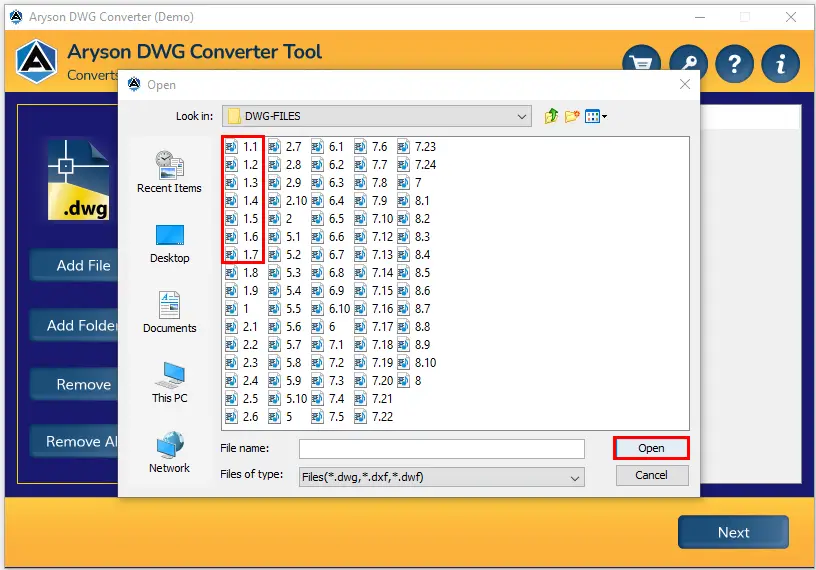Select file 5.5
816x570 pixels.
285,309
